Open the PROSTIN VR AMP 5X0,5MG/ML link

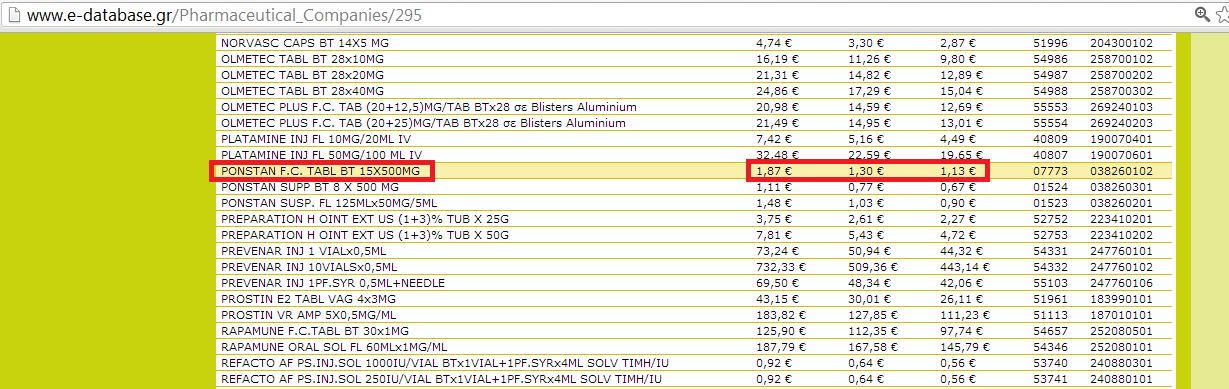pos(313,315)
